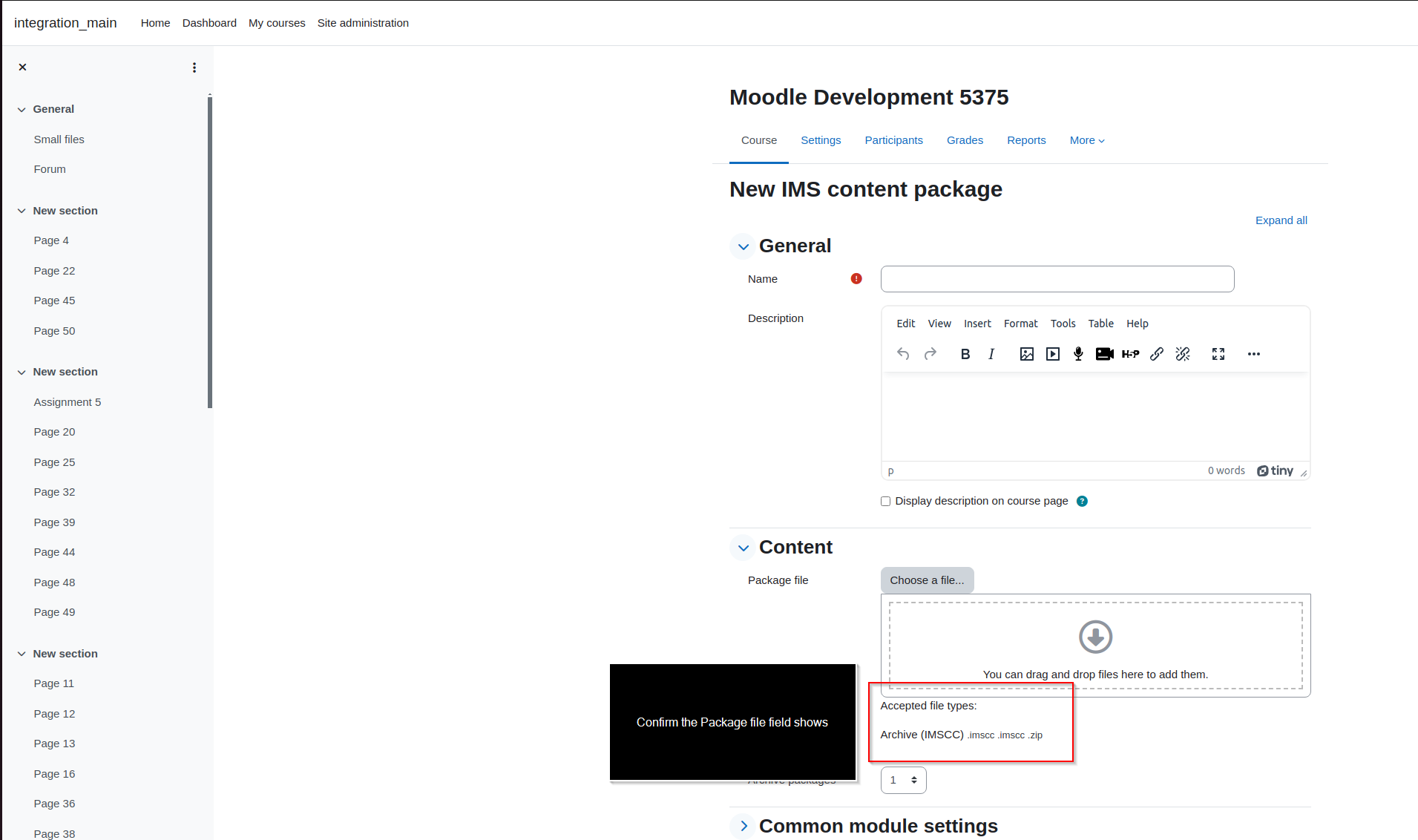Open the editor's Tools menu
The width and height of the screenshot is (1418, 840).
[1063, 324]
